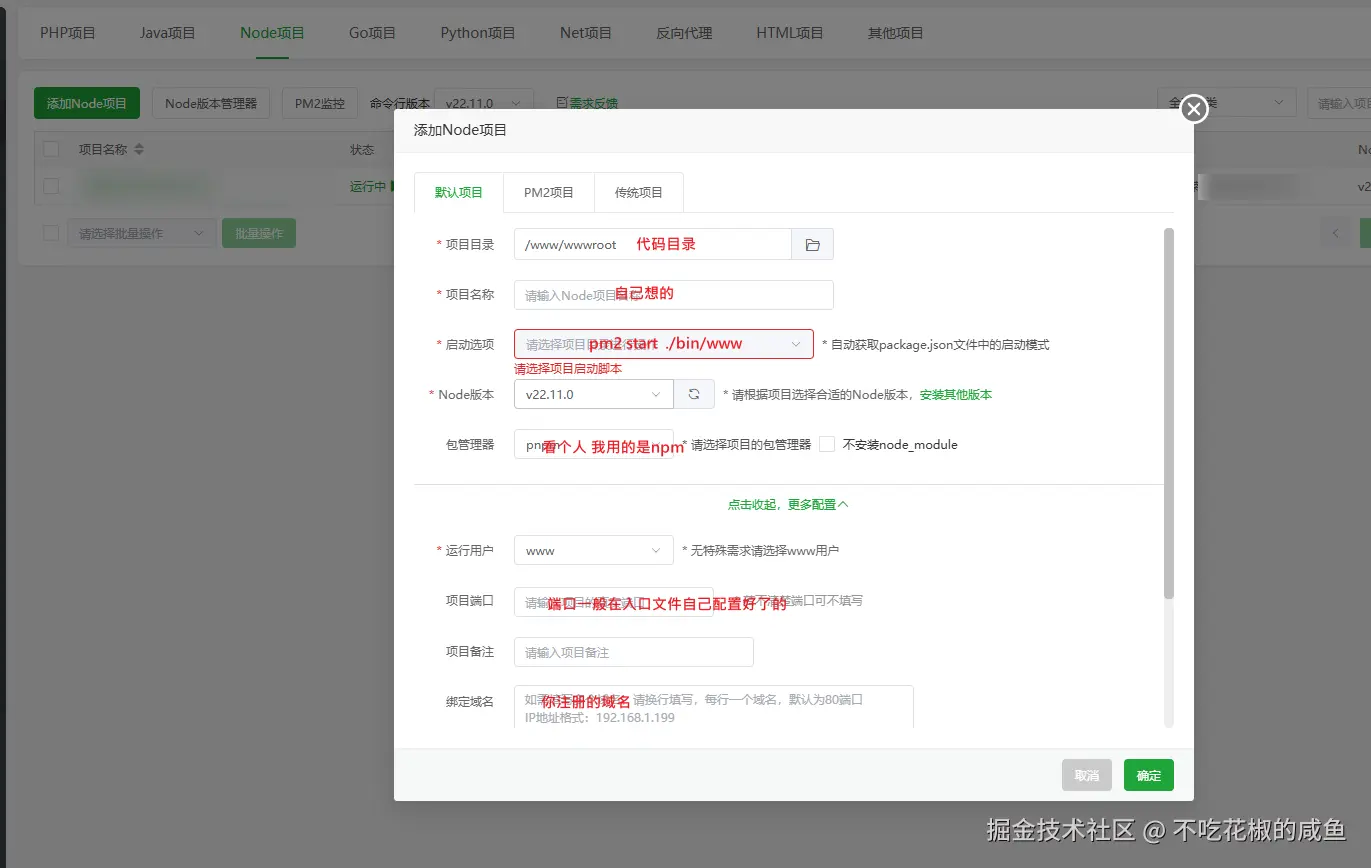Tick the select-all checkbox in table header
Screen dimensions: 1371x868
(51, 149)
